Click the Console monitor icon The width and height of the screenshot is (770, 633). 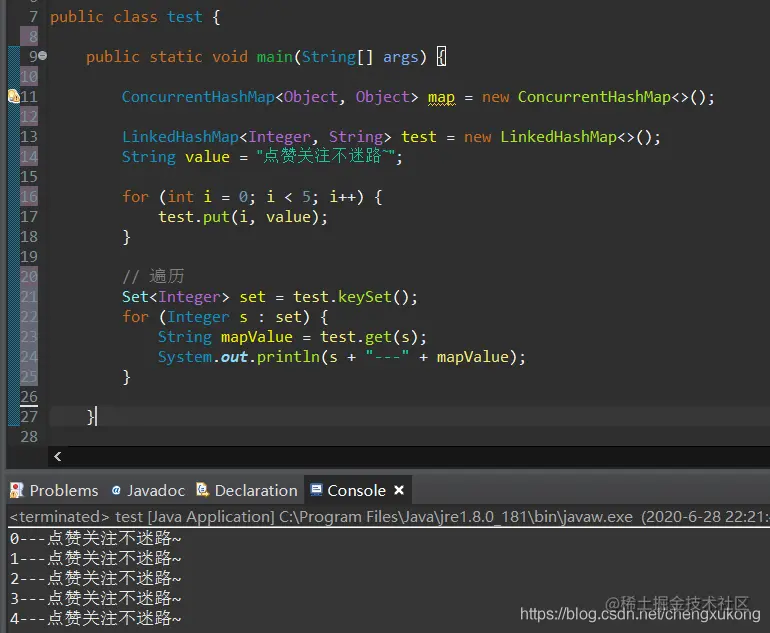[317, 490]
